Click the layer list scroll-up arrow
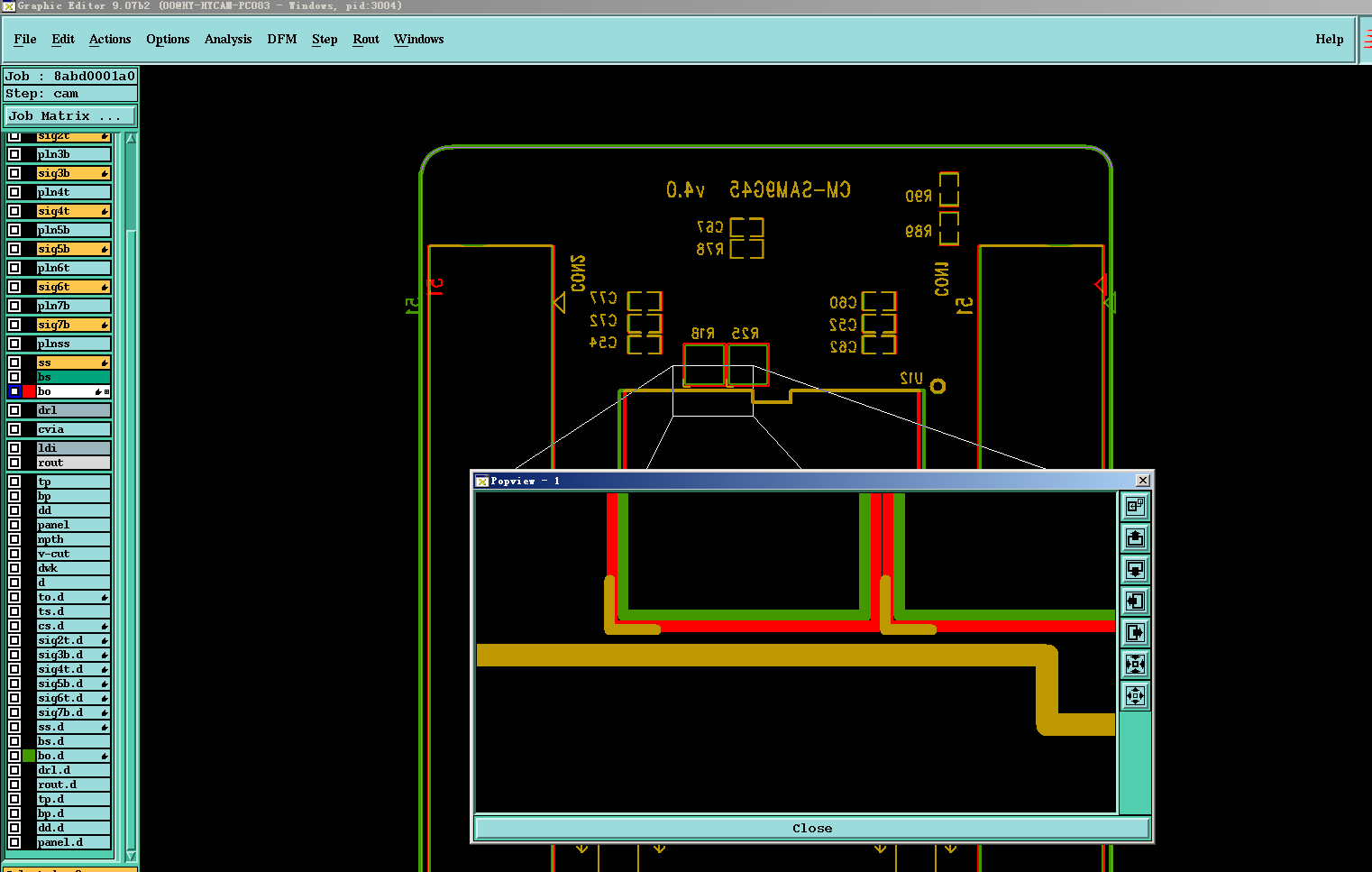This screenshot has height=872, width=1372. [x=132, y=139]
